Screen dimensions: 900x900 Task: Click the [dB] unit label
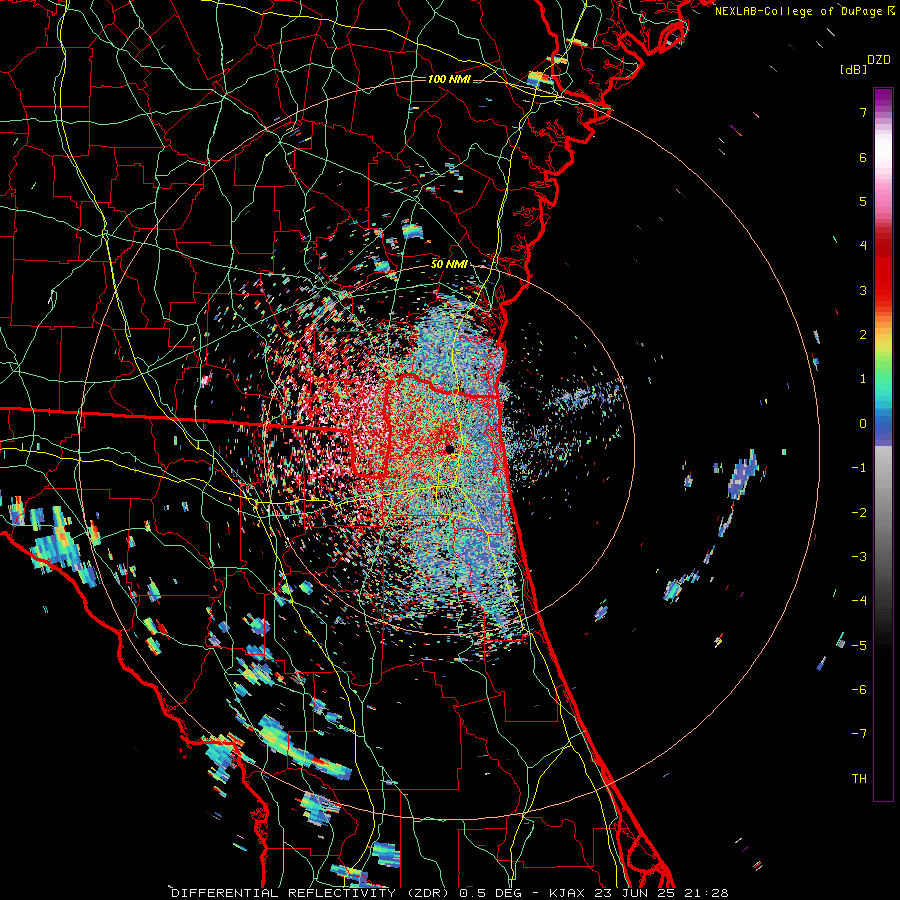click(x=853, y=69)
